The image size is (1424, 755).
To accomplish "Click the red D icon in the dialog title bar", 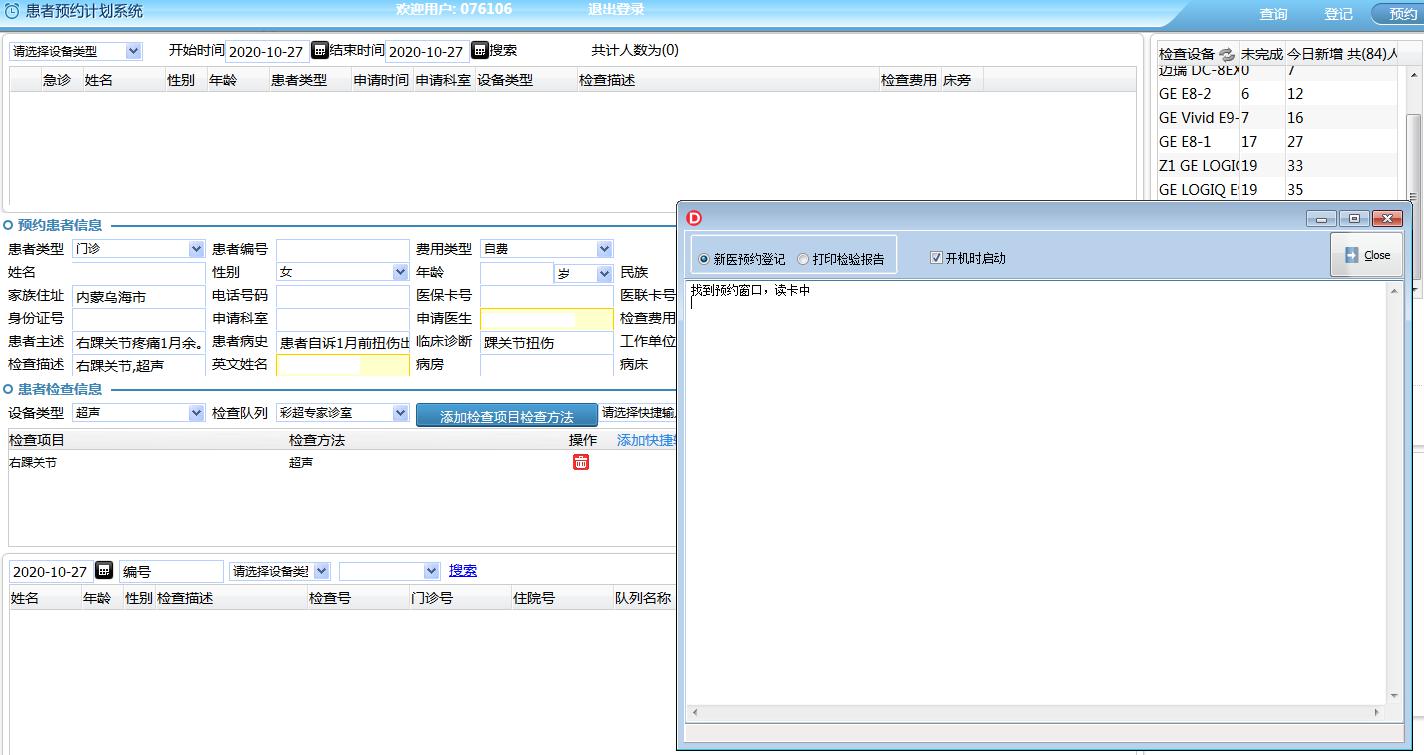I will click(x=694, y=218).
